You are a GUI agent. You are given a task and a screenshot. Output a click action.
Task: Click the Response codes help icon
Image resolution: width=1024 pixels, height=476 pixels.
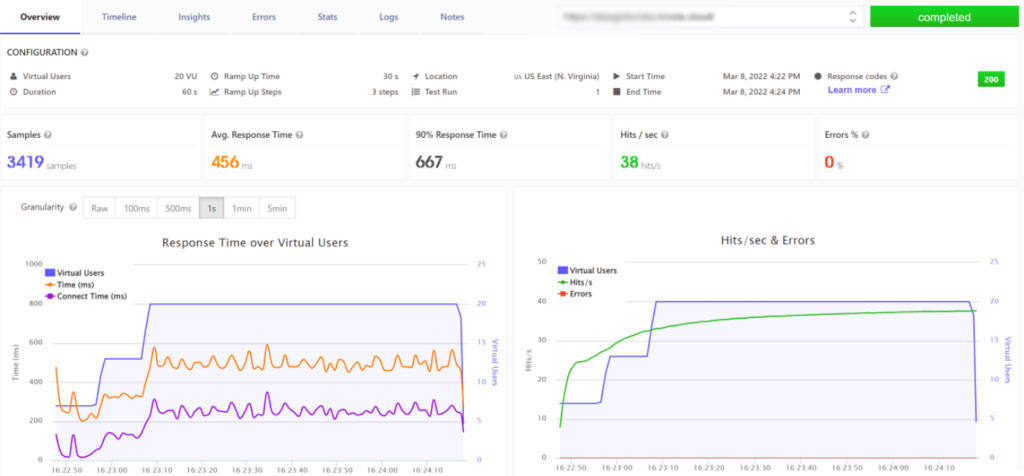(894, 76)
